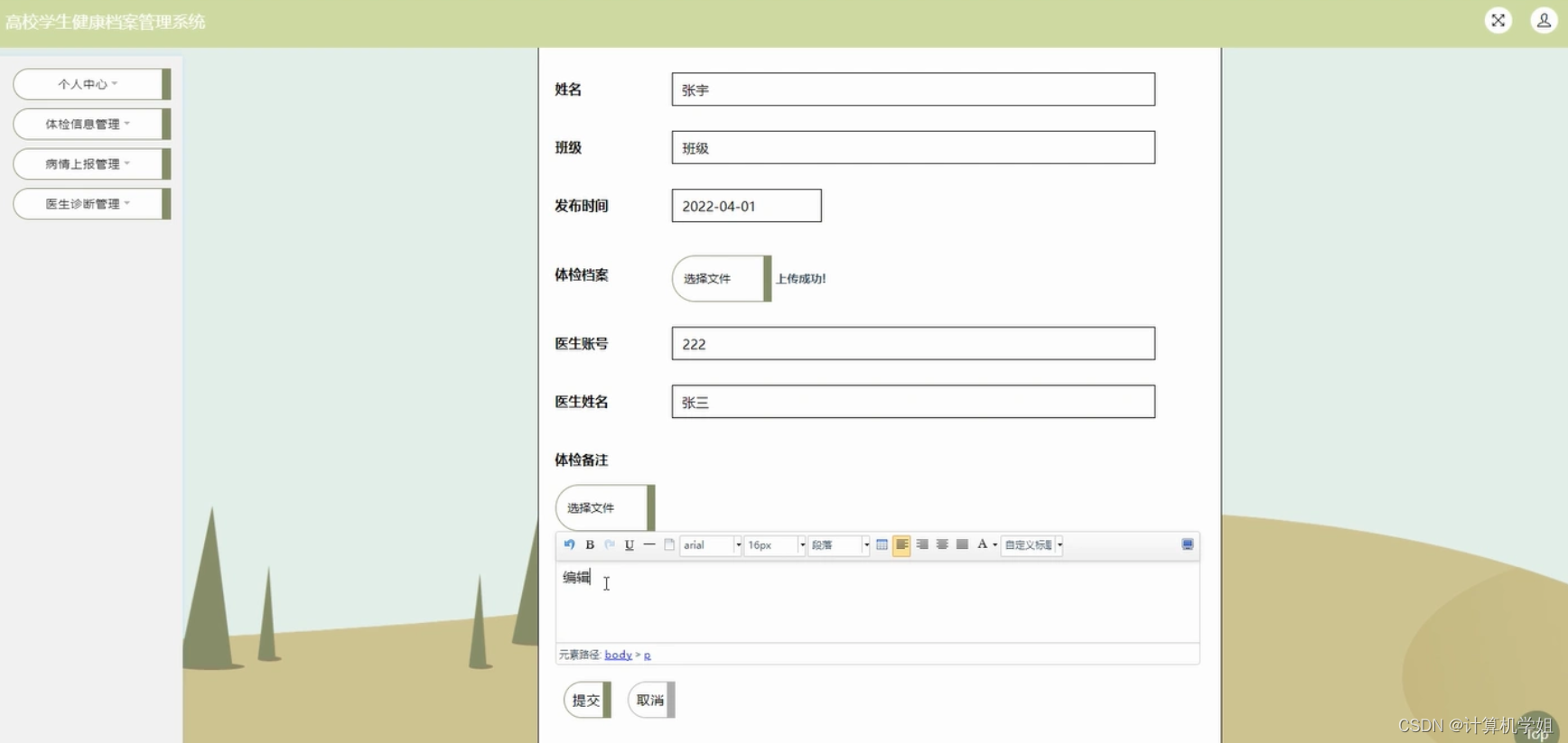Expand the 体检信息管理 sidebar menu
Screen dimensions: 1568x743
tap(91, 124)
